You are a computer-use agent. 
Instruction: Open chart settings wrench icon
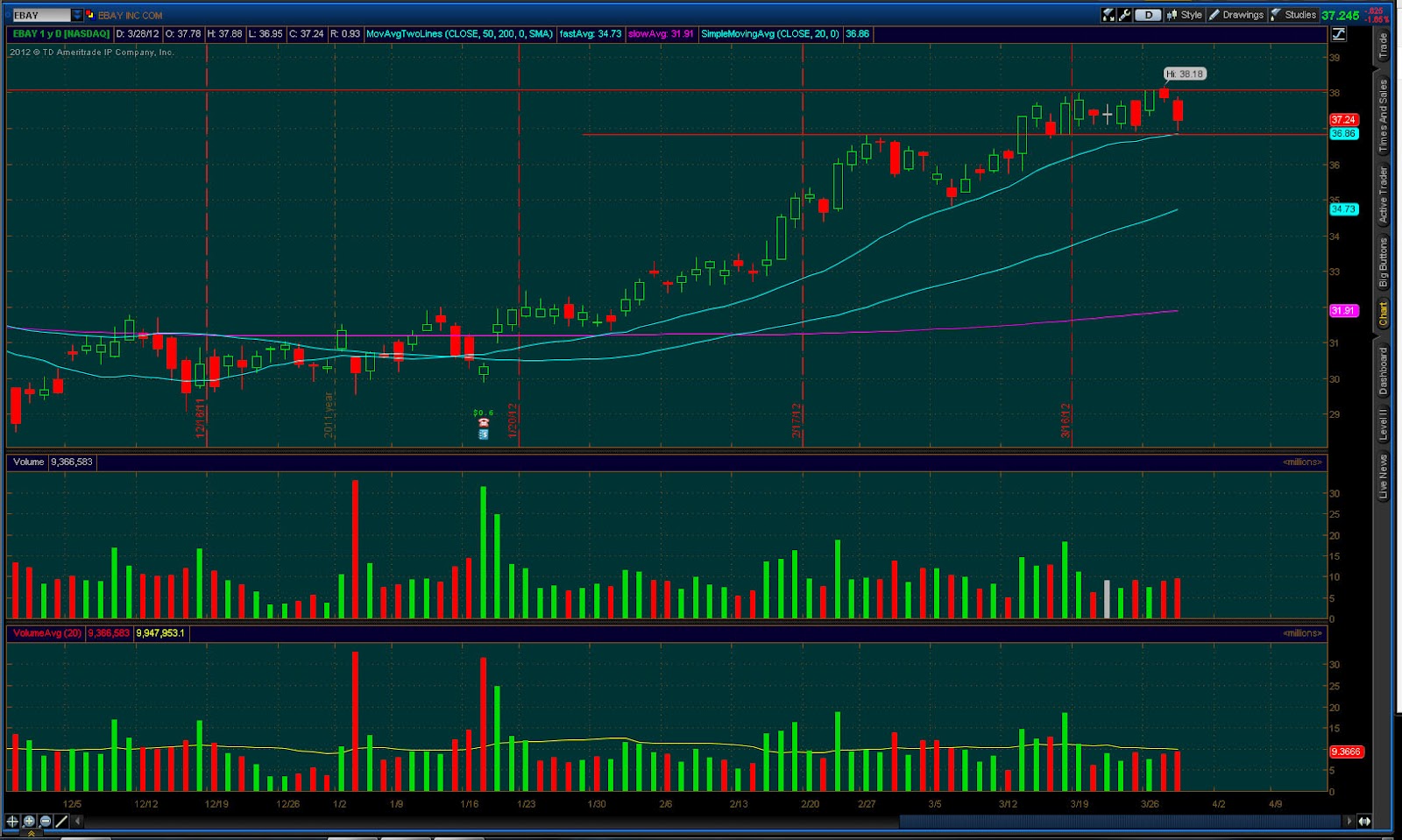coord(1124,15)
